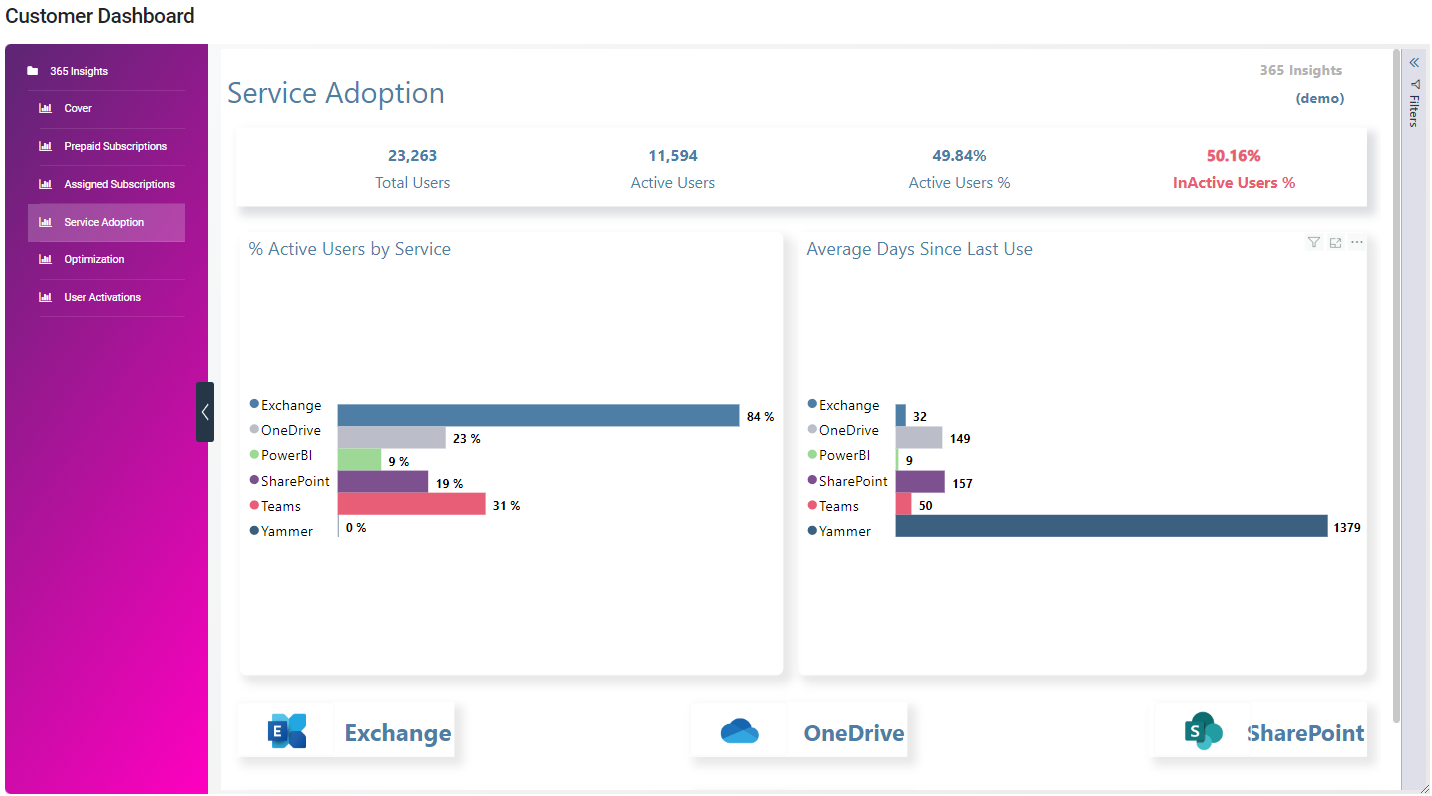Click the 11,594 Active Users value

click(673, 156)
